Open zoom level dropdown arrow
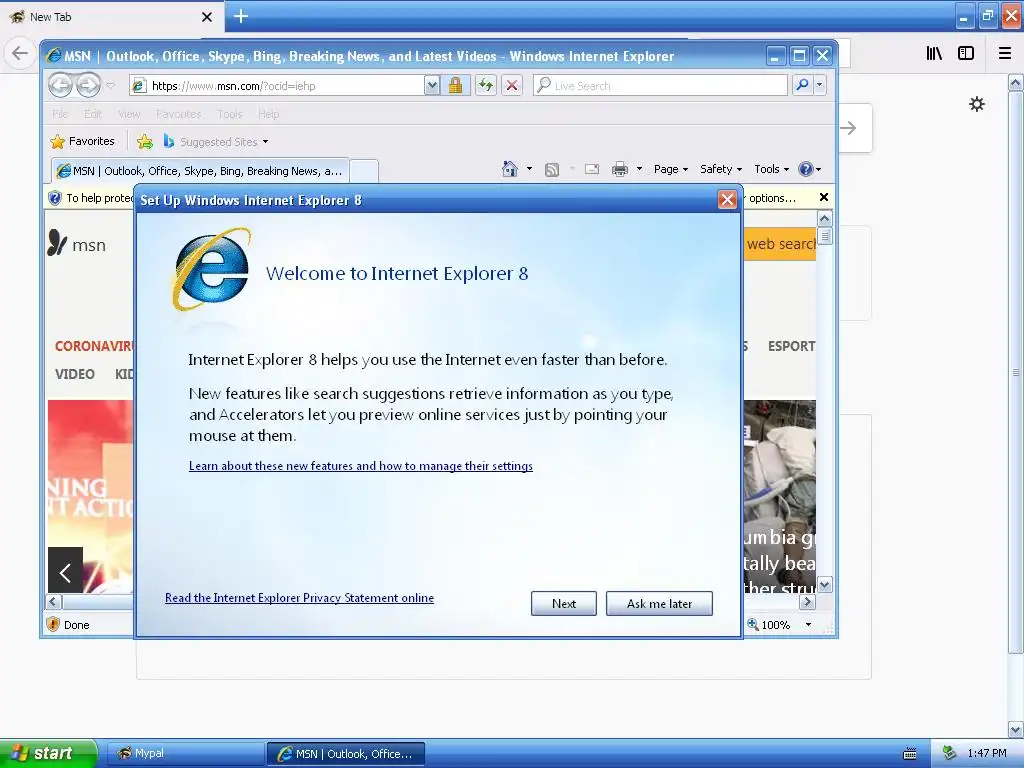 (808, 625)
